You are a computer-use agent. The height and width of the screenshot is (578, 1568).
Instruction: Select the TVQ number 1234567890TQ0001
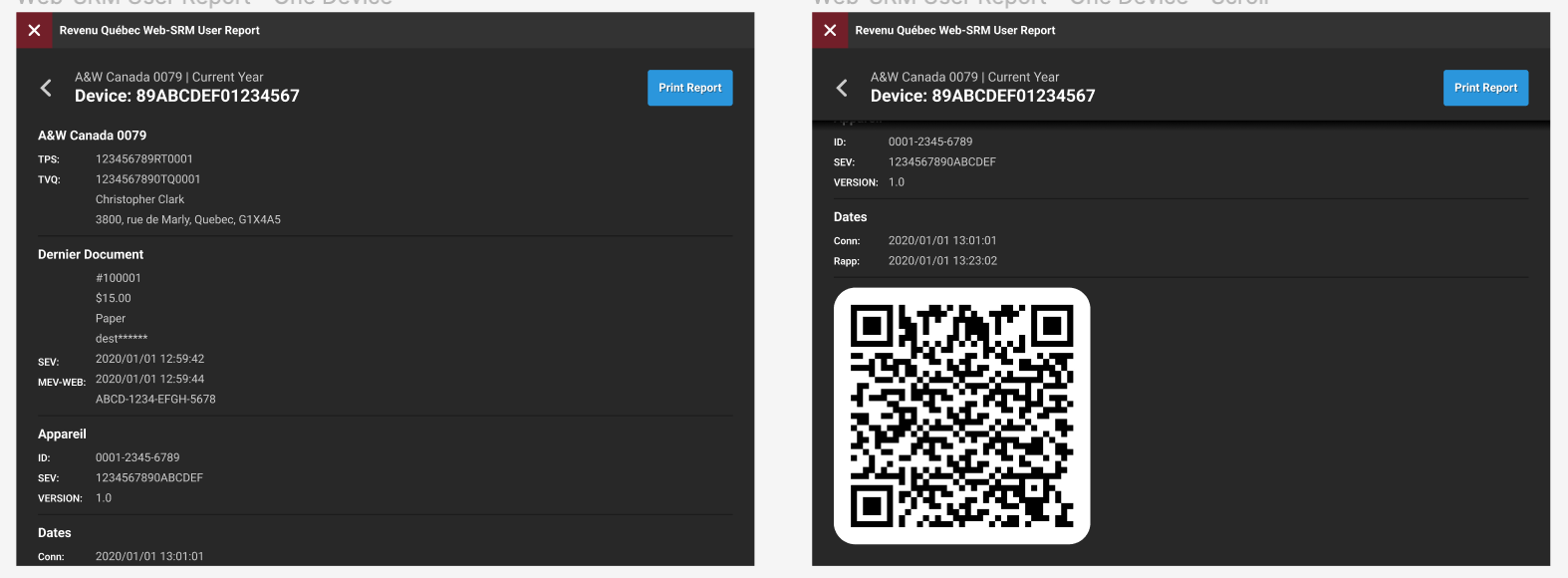147,179
